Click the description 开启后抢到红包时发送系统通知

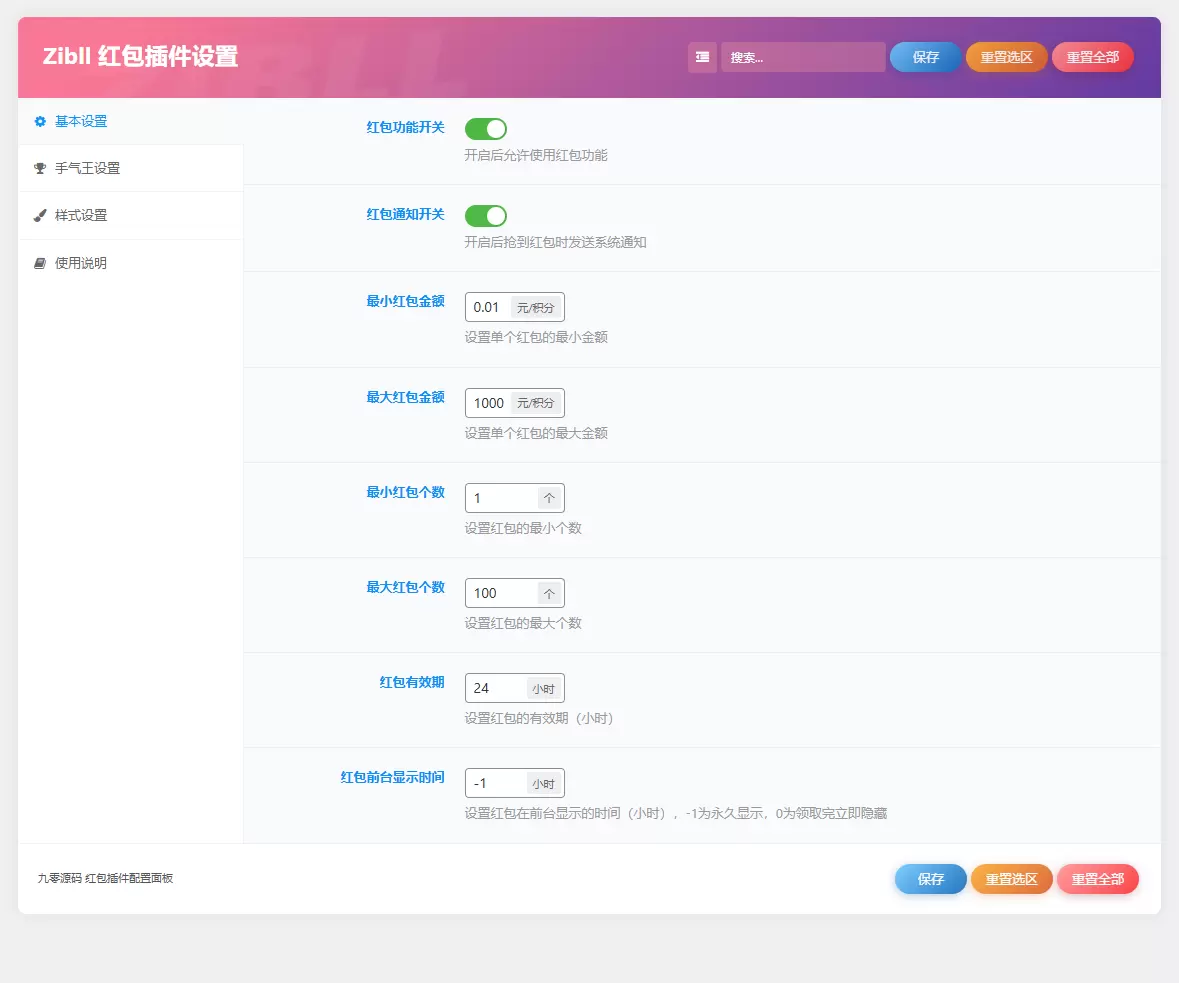point(556,242)
